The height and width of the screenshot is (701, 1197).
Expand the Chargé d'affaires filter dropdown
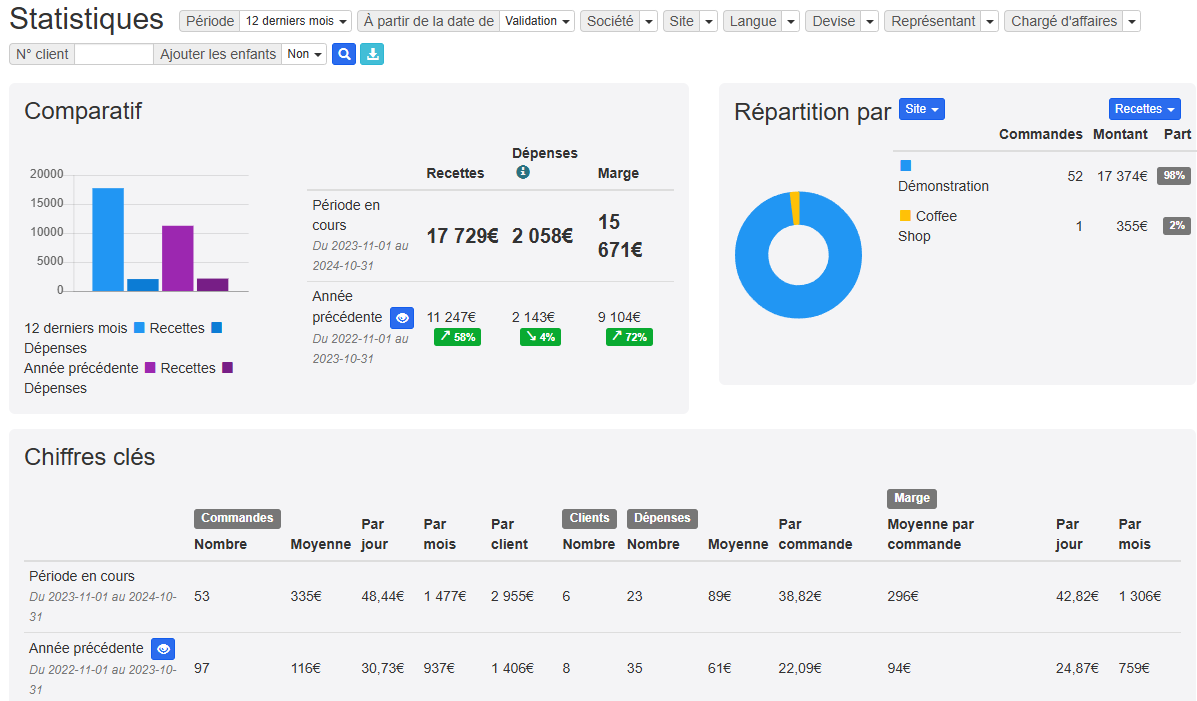click(1132, 21)
